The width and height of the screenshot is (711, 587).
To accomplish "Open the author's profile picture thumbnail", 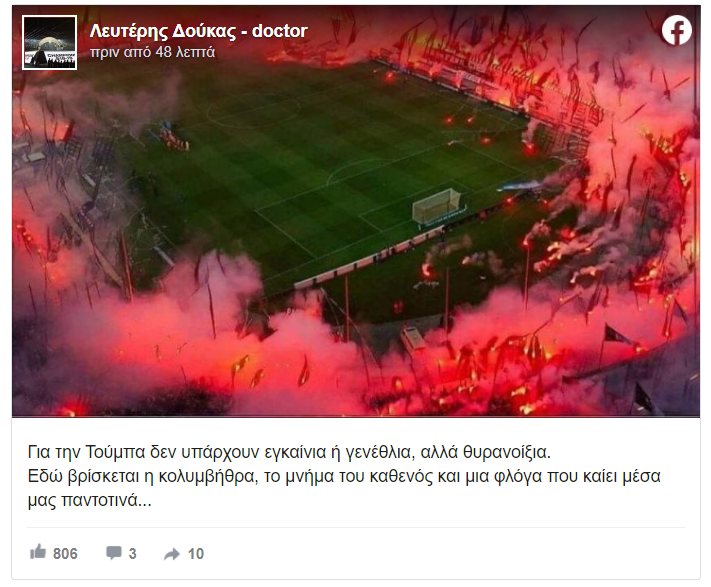I will 49,43.
